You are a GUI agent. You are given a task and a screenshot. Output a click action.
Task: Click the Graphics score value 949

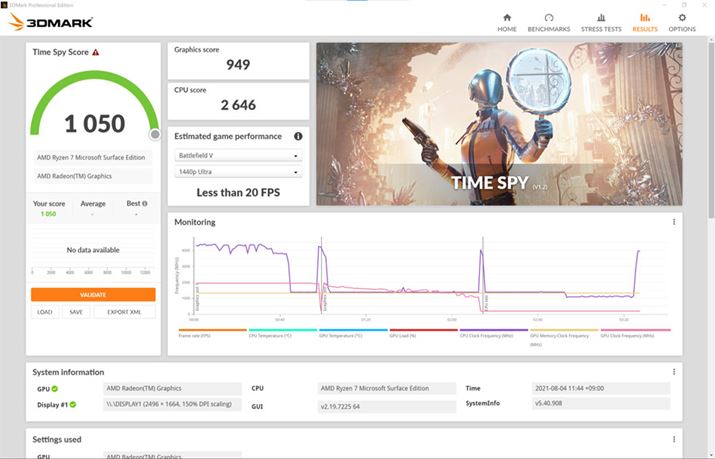point(238,64)
